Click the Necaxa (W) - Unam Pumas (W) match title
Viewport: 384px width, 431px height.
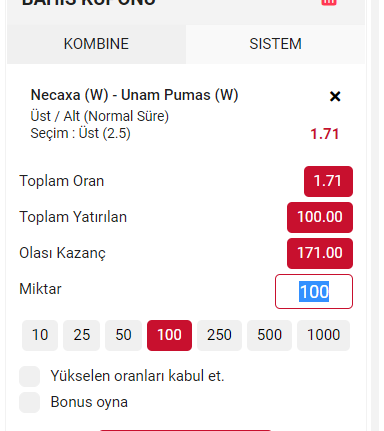click(x=134, y=95)
